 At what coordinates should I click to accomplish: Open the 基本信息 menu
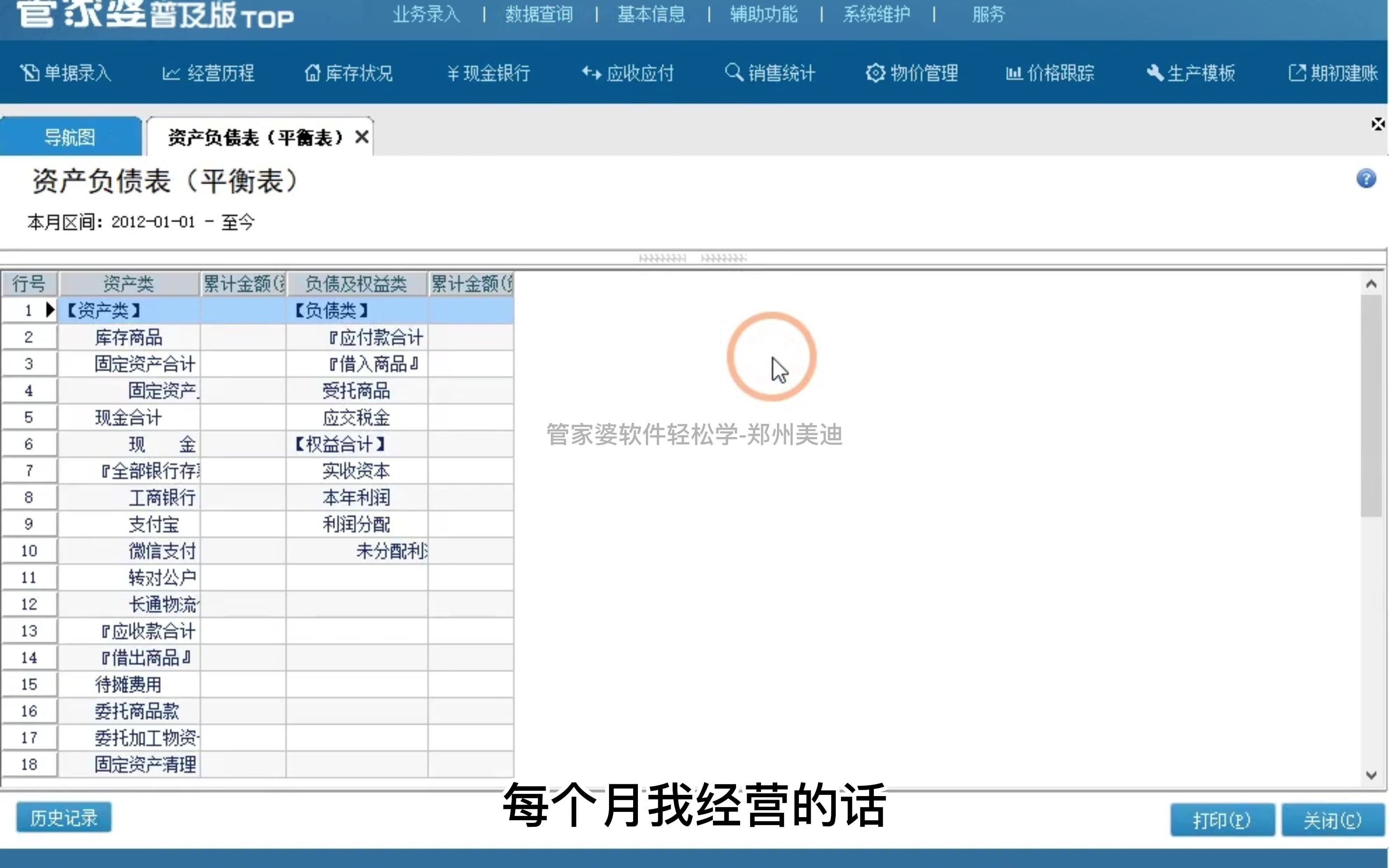click(x=652, y=14)
